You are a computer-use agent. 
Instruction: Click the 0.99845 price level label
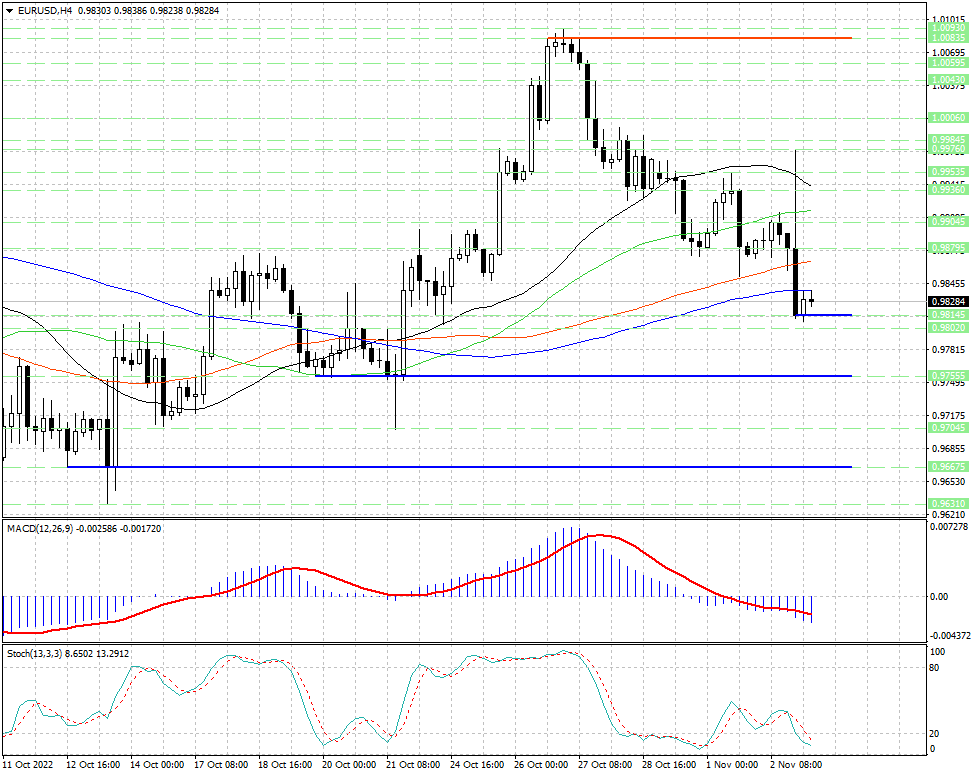coord(948,140)
